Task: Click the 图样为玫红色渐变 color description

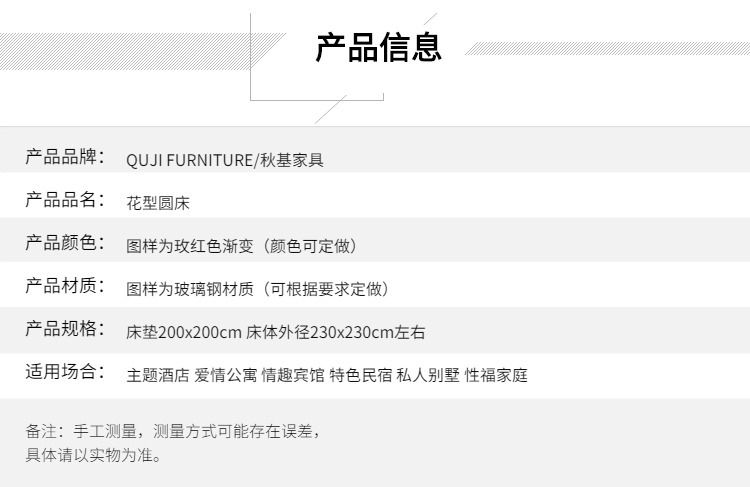Action: tap(189, 246)
